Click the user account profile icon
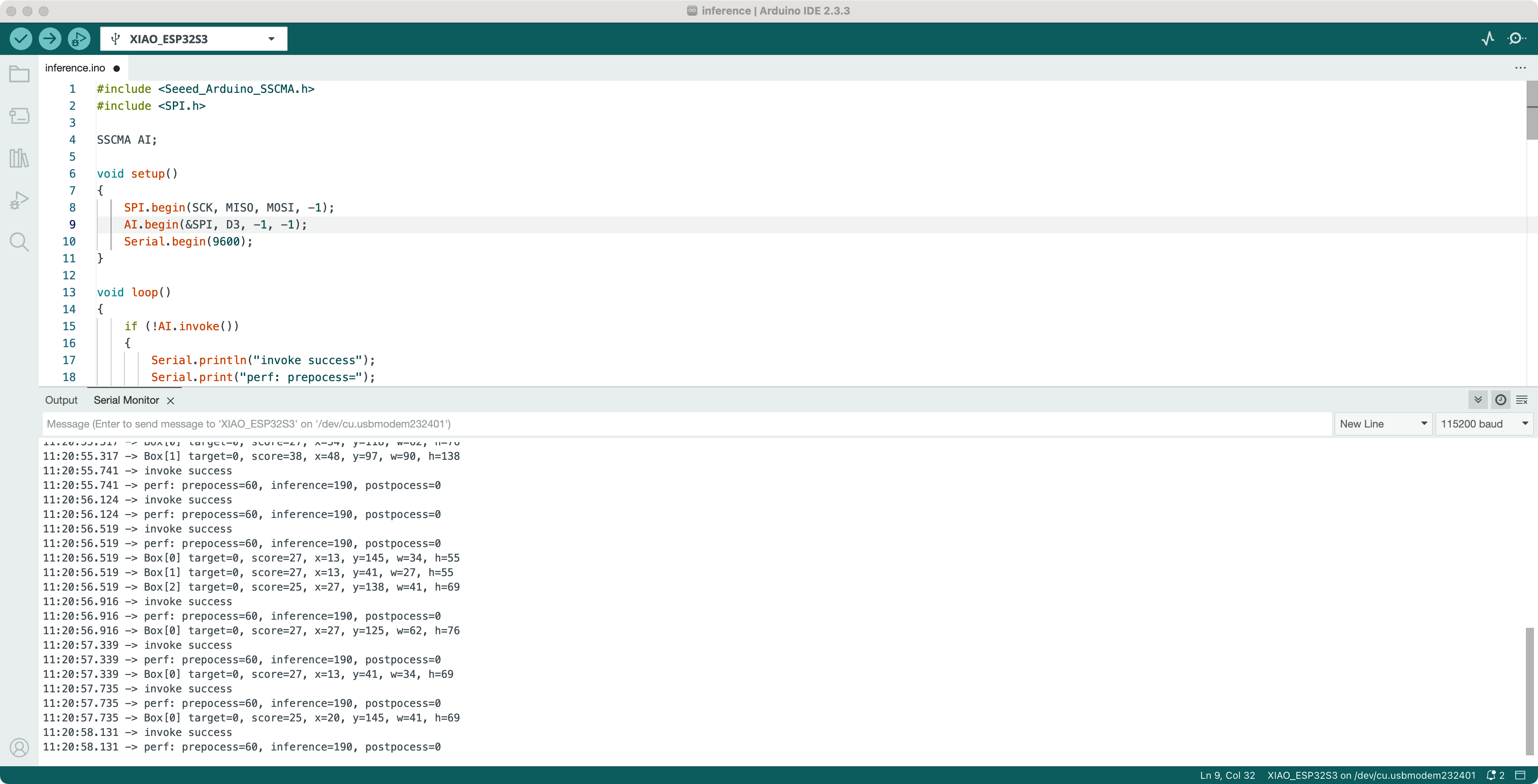Image resolution: width=1538 pixels, height=784 pixels. [19, 747]
